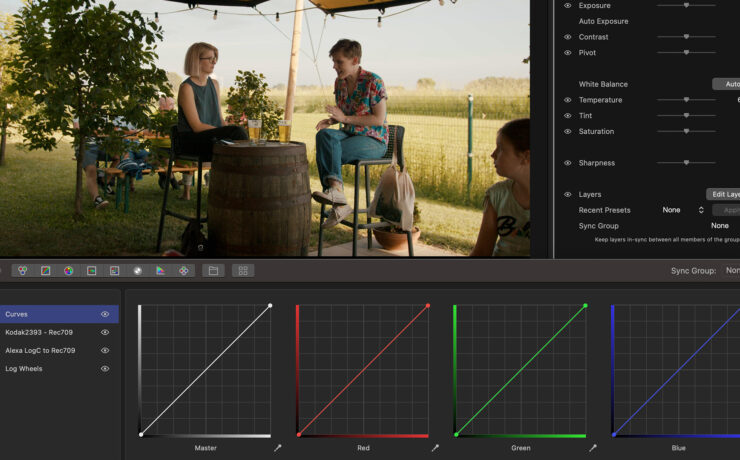Viewport: 740px width, 460px height.
Task: Click the Master curve bottom black point
Action: pyautogui.click(x=141, y=435)
